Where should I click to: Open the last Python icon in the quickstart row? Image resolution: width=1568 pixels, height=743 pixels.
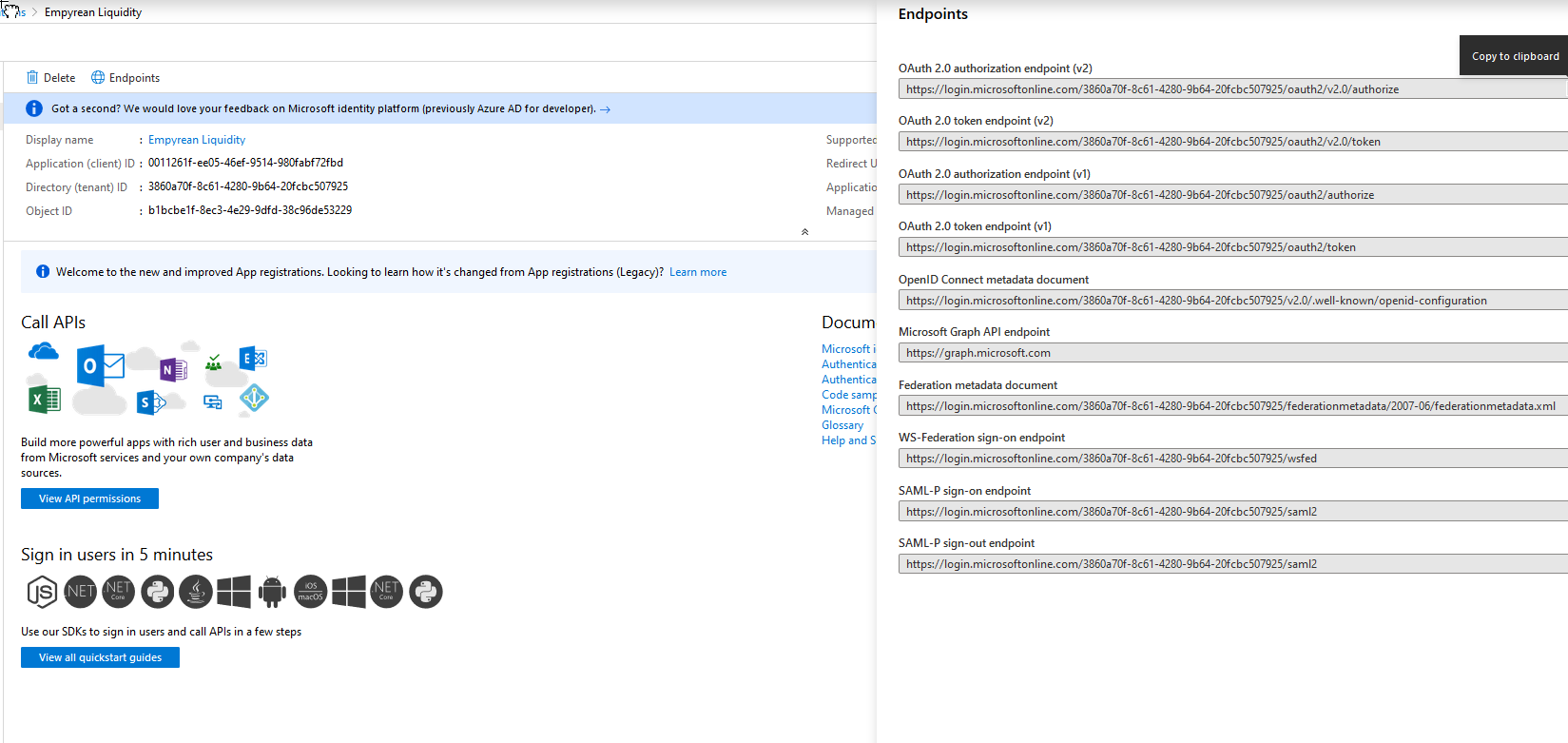pyautogui.click(x=425, y=592)
